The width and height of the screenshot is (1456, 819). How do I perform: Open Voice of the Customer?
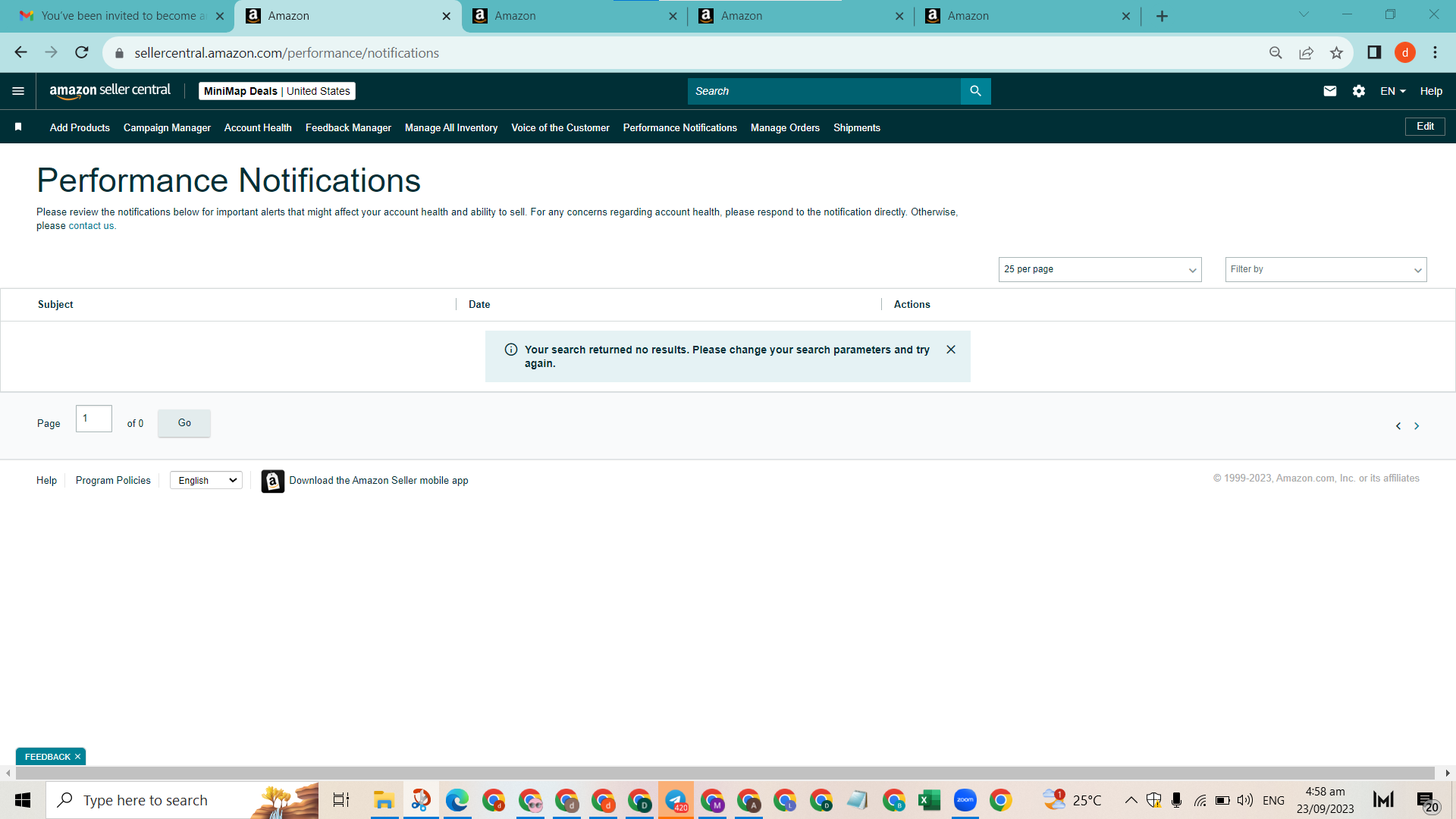pyautogui.click(x=560, y=127)
